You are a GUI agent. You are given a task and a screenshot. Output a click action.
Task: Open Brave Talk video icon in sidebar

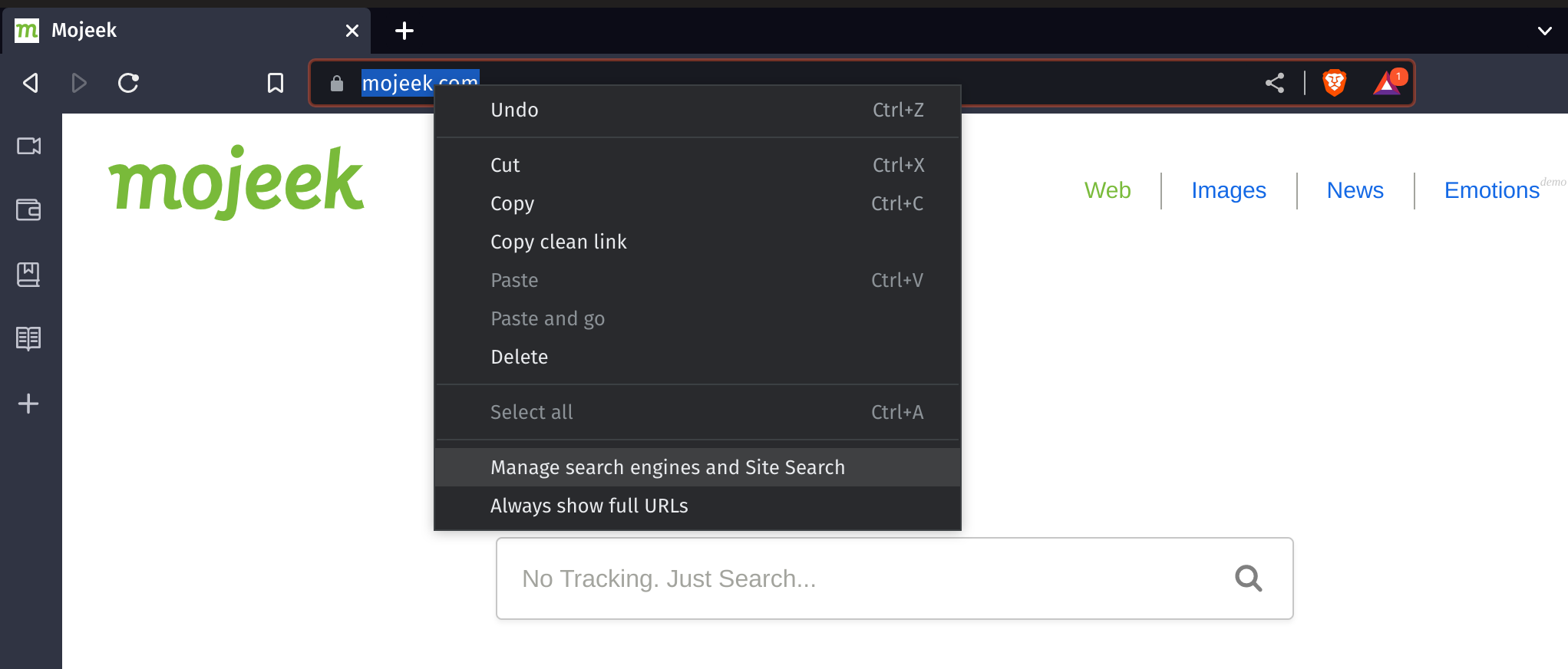(29, 146)
